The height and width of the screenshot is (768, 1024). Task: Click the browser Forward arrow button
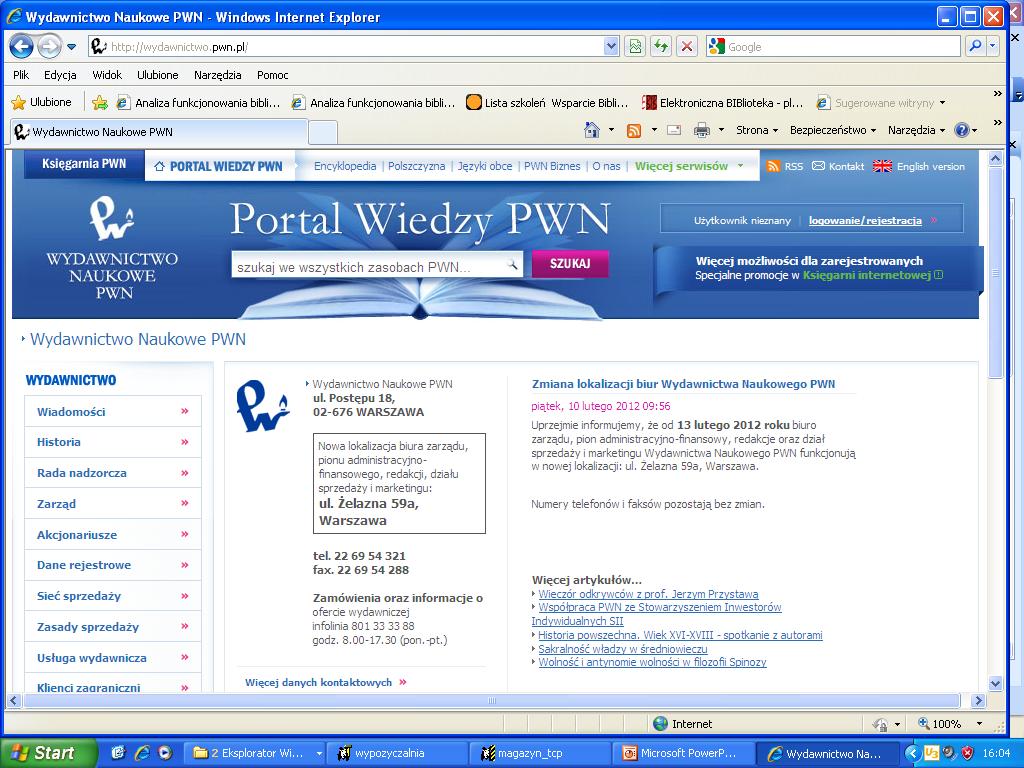coord(50,46)
